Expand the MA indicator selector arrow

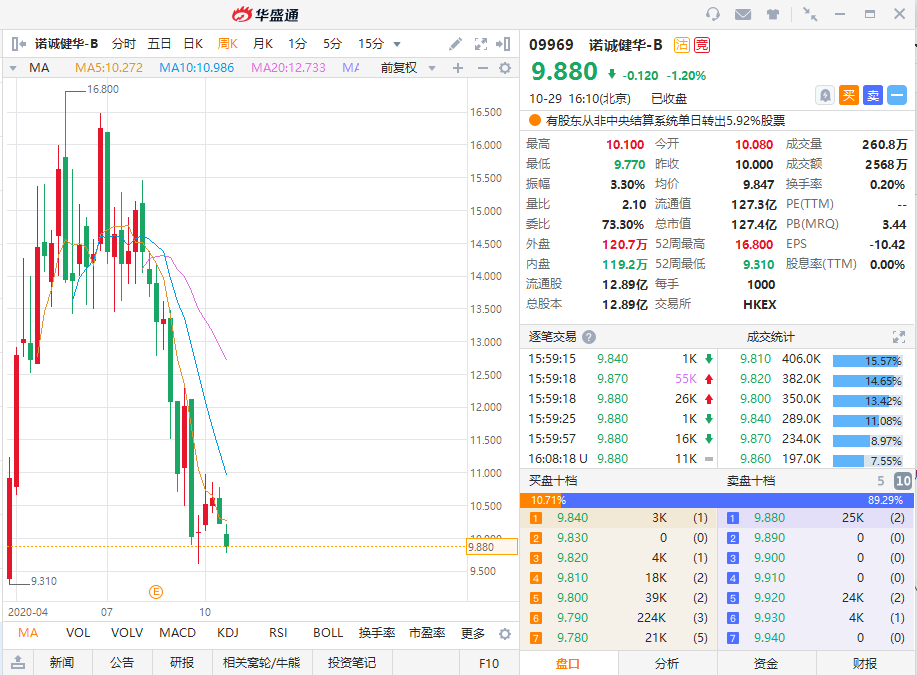pos(13,68)
